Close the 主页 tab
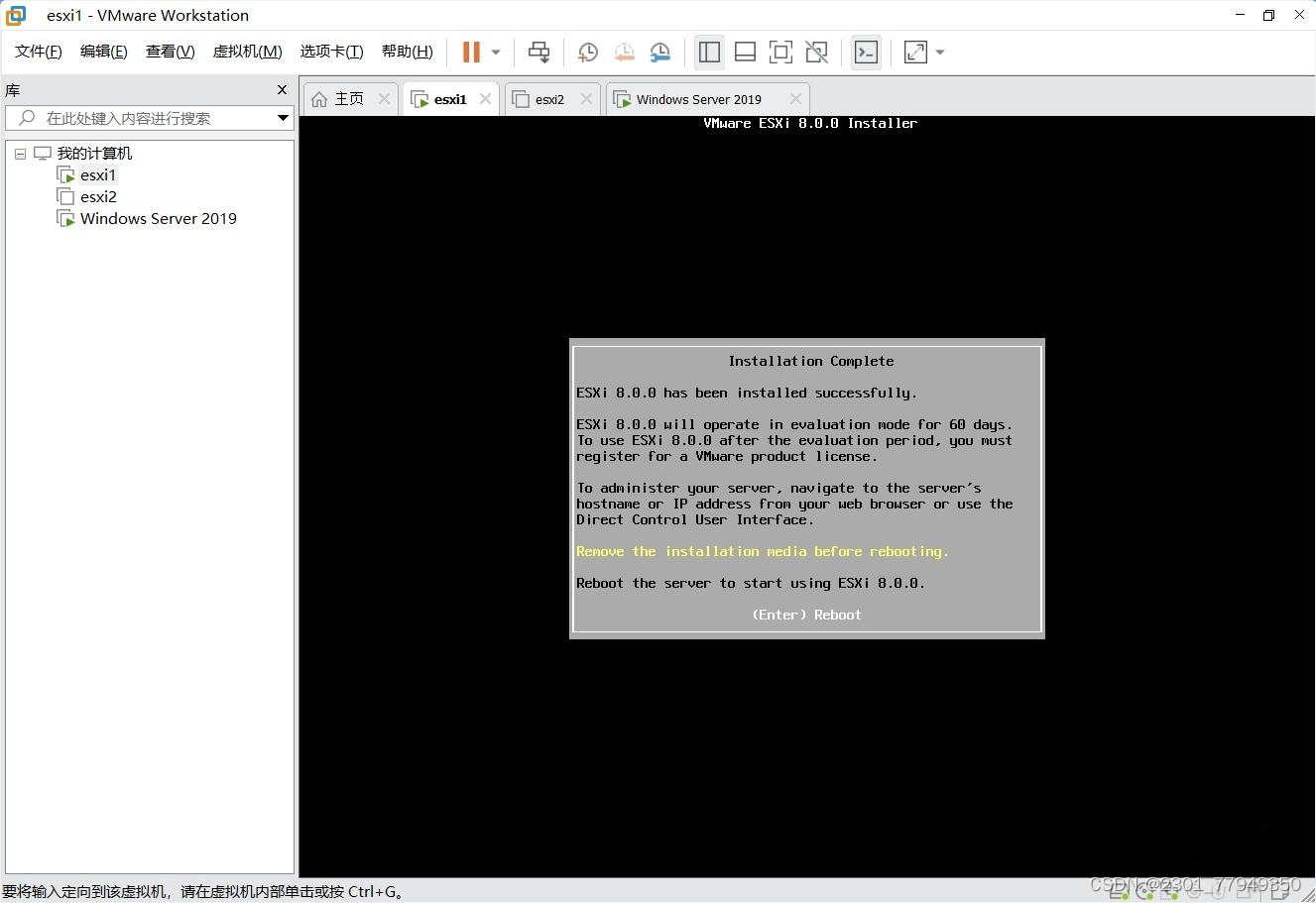 tap(385, 99)
